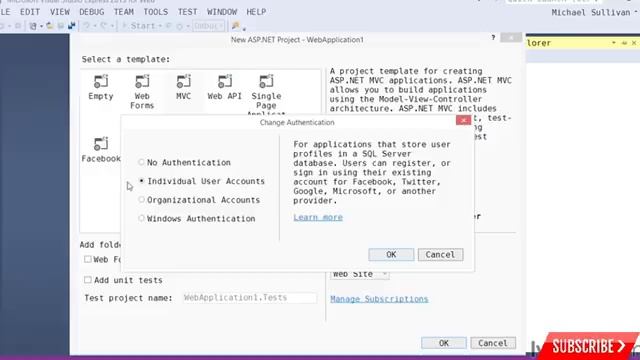Open the DEBUG menu
The width and height of the screenshot is (640, 360).
[91, 12]
